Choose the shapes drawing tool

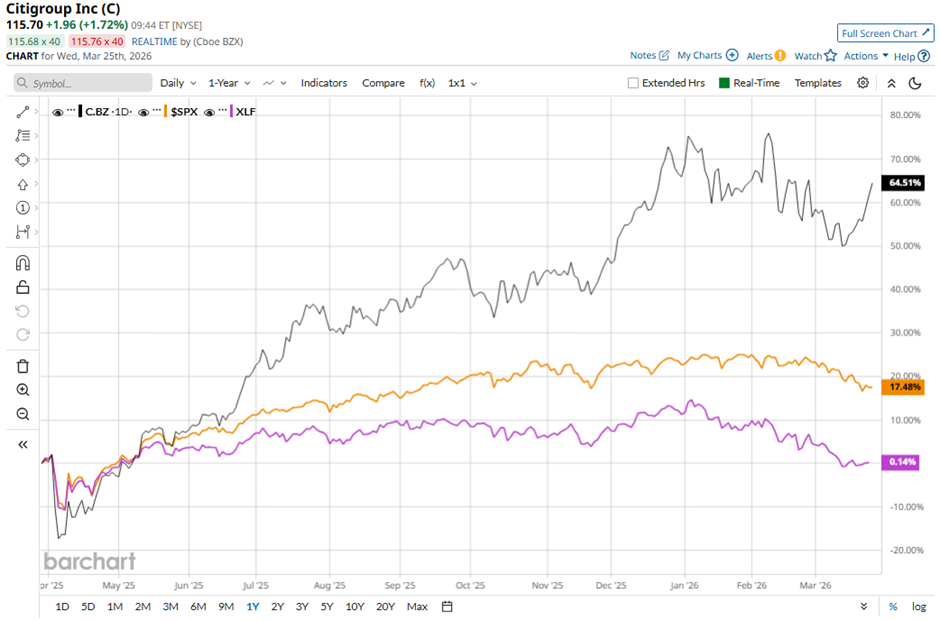click(23, 160)
